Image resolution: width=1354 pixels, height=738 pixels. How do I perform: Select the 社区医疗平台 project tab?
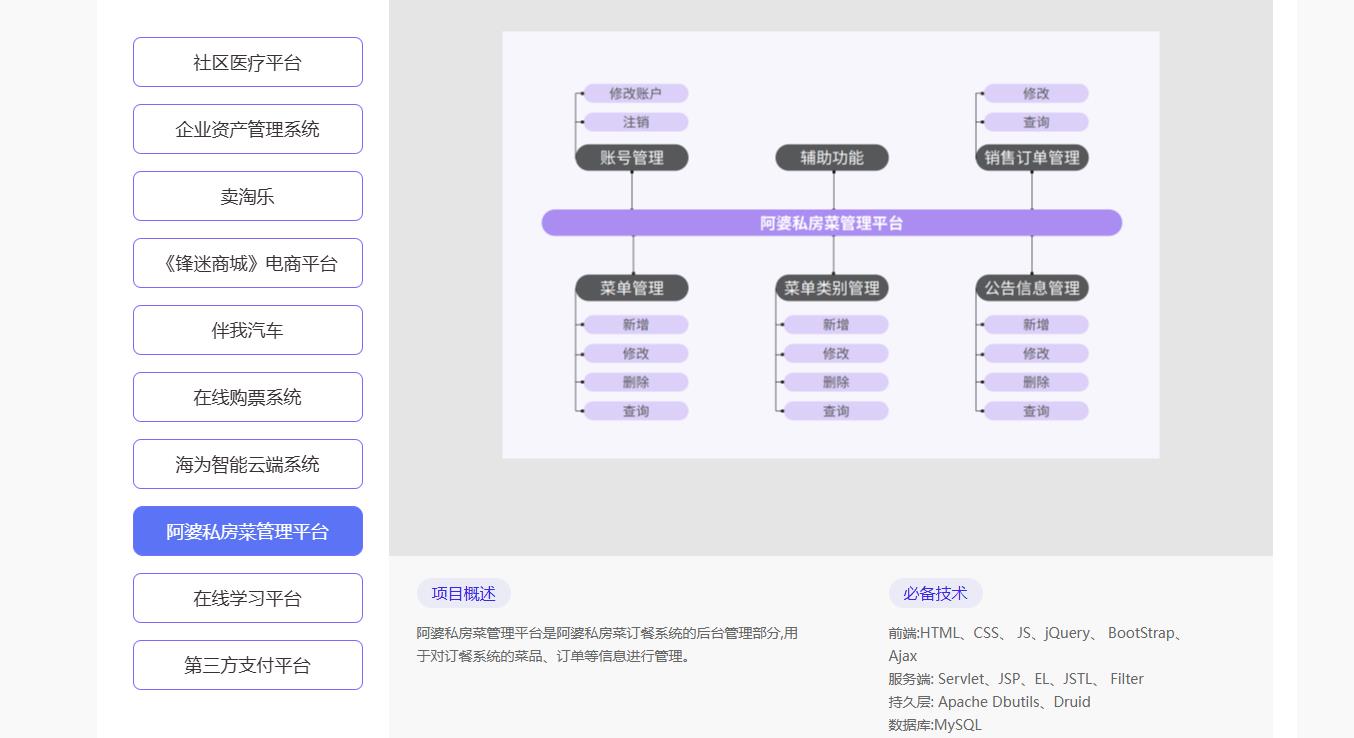[x=247, y=62]
